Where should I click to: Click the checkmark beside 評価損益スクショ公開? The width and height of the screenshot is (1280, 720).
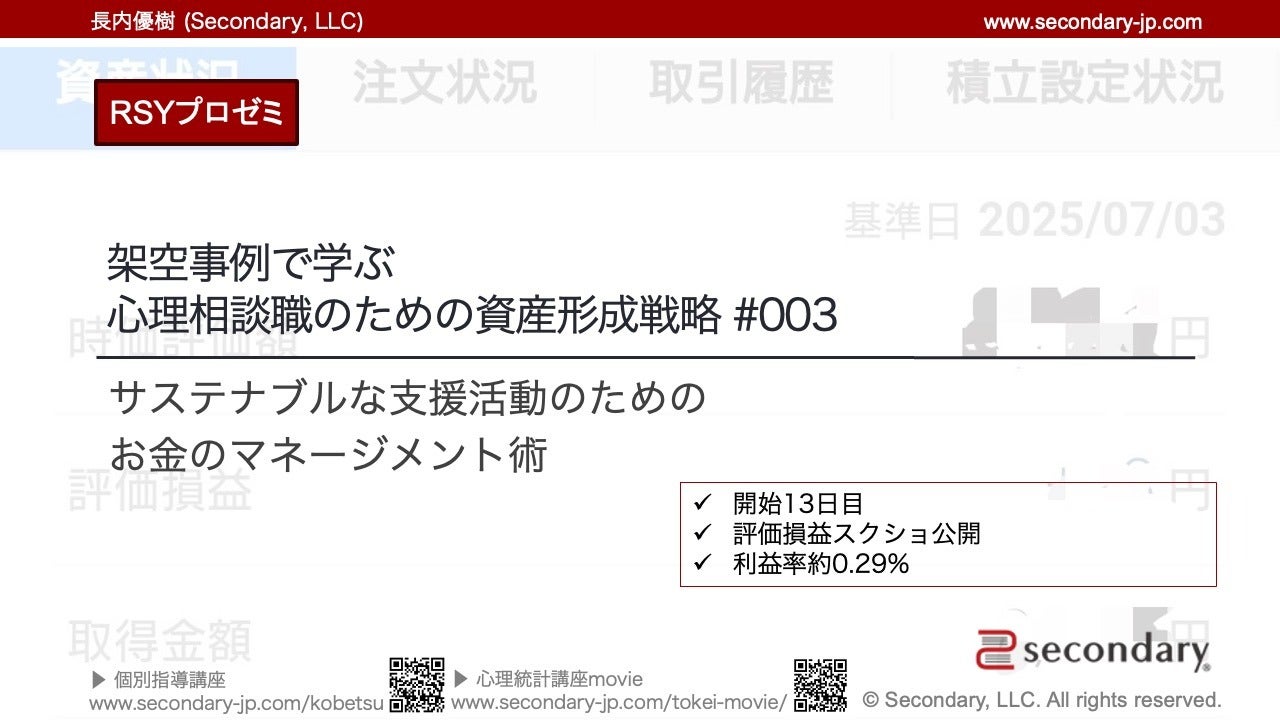pos(702,533)
